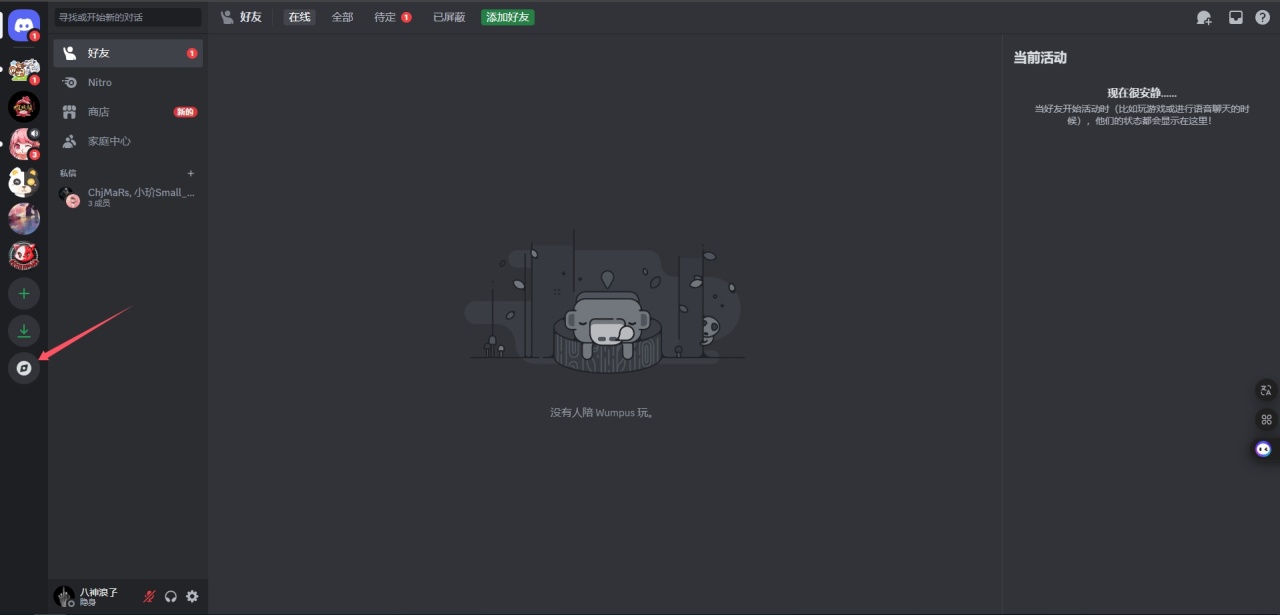Open Nitro page in sidebar
This screenshot has width=1280, height=615.
click(128, 82)
